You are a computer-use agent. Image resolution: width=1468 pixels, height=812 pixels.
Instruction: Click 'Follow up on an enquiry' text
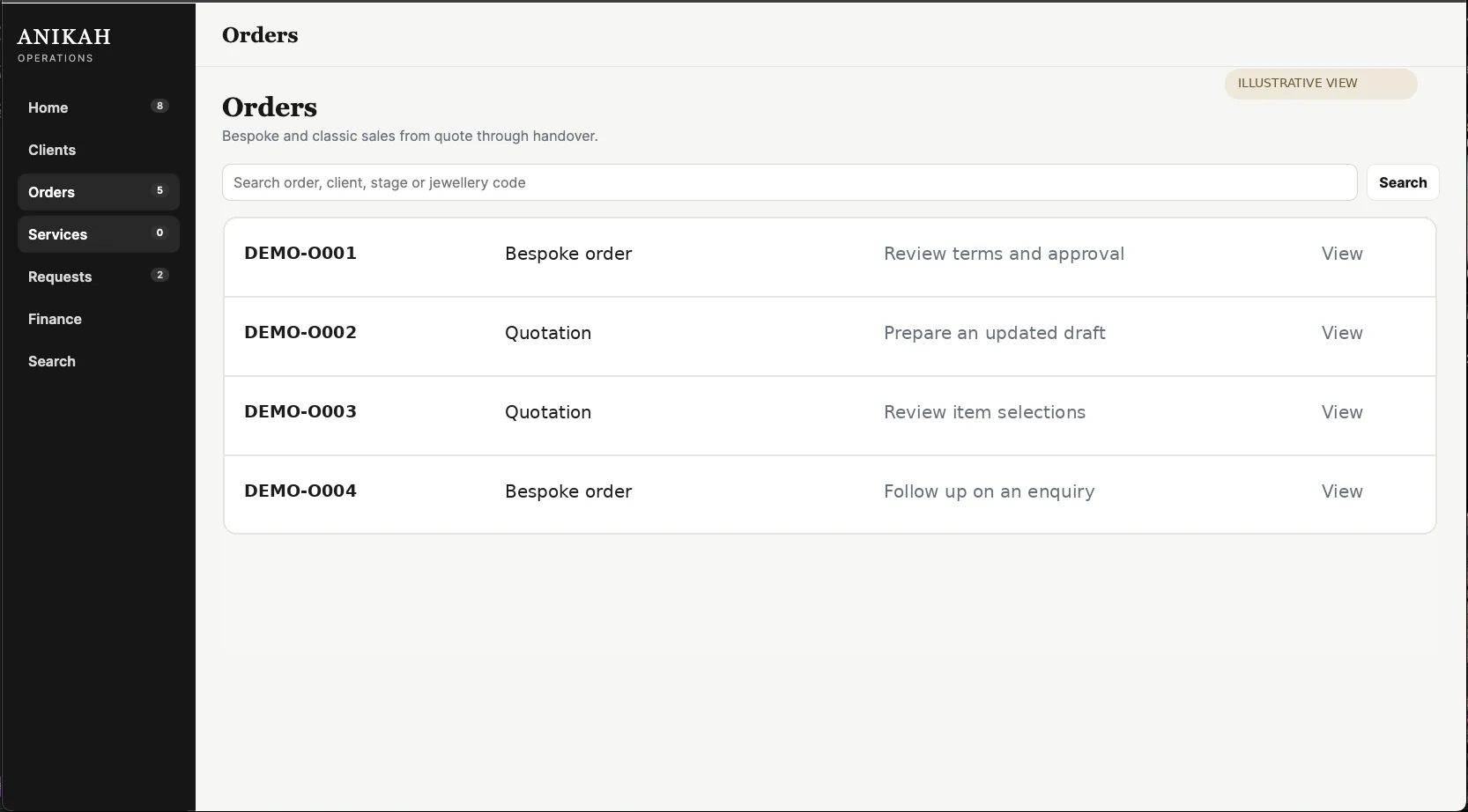(989, 491)
